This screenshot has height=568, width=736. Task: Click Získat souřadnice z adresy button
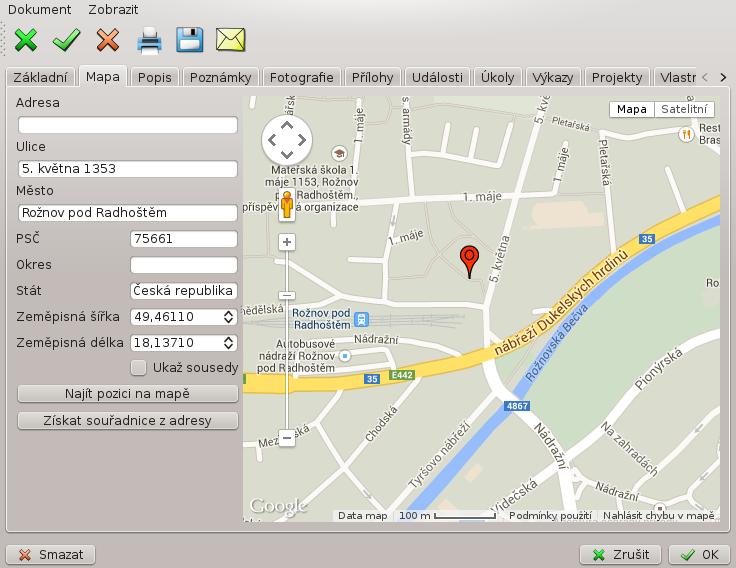pos(128,420)
